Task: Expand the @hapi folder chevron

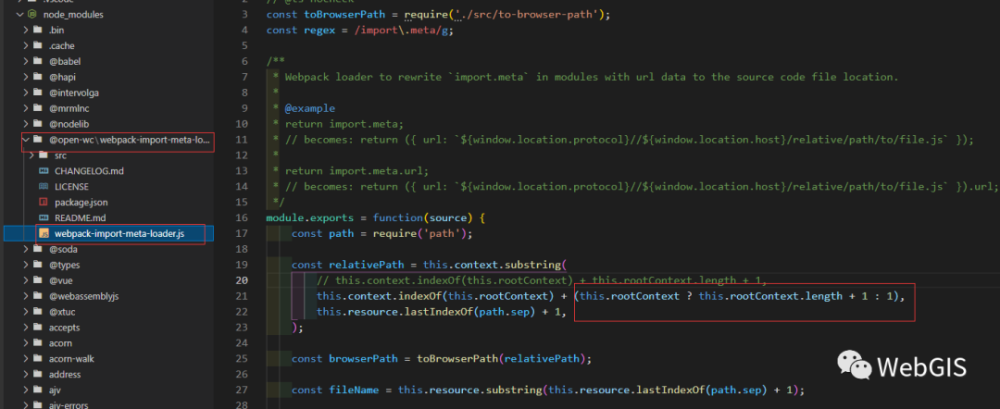Action: pyautogui.click(x=26, y=77)
